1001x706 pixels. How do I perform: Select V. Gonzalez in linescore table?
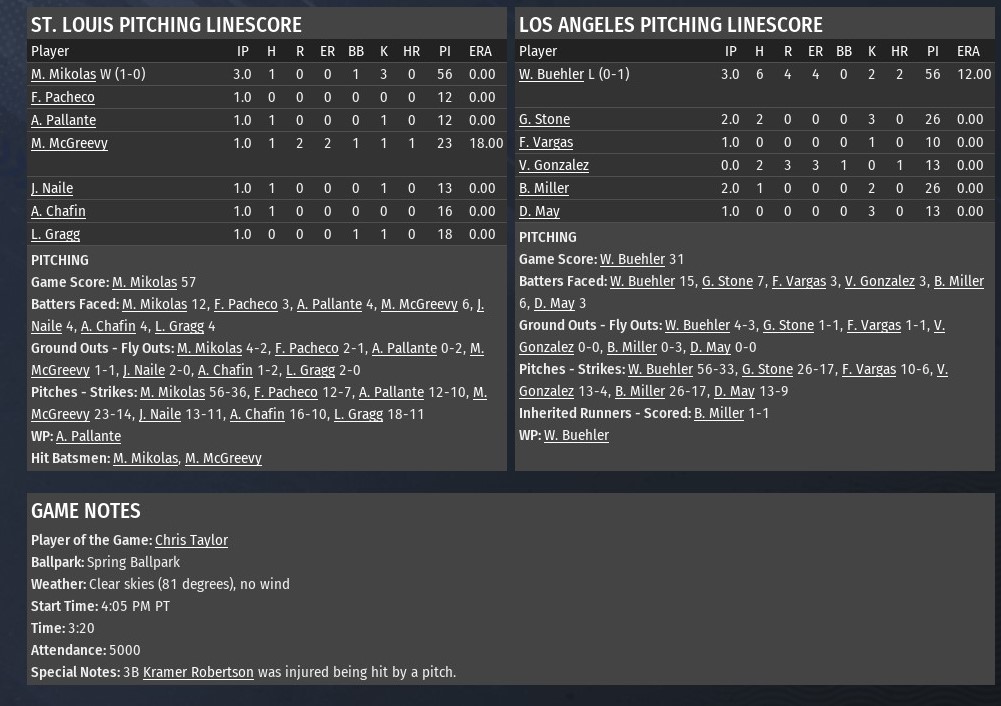[x=553, y=165]
